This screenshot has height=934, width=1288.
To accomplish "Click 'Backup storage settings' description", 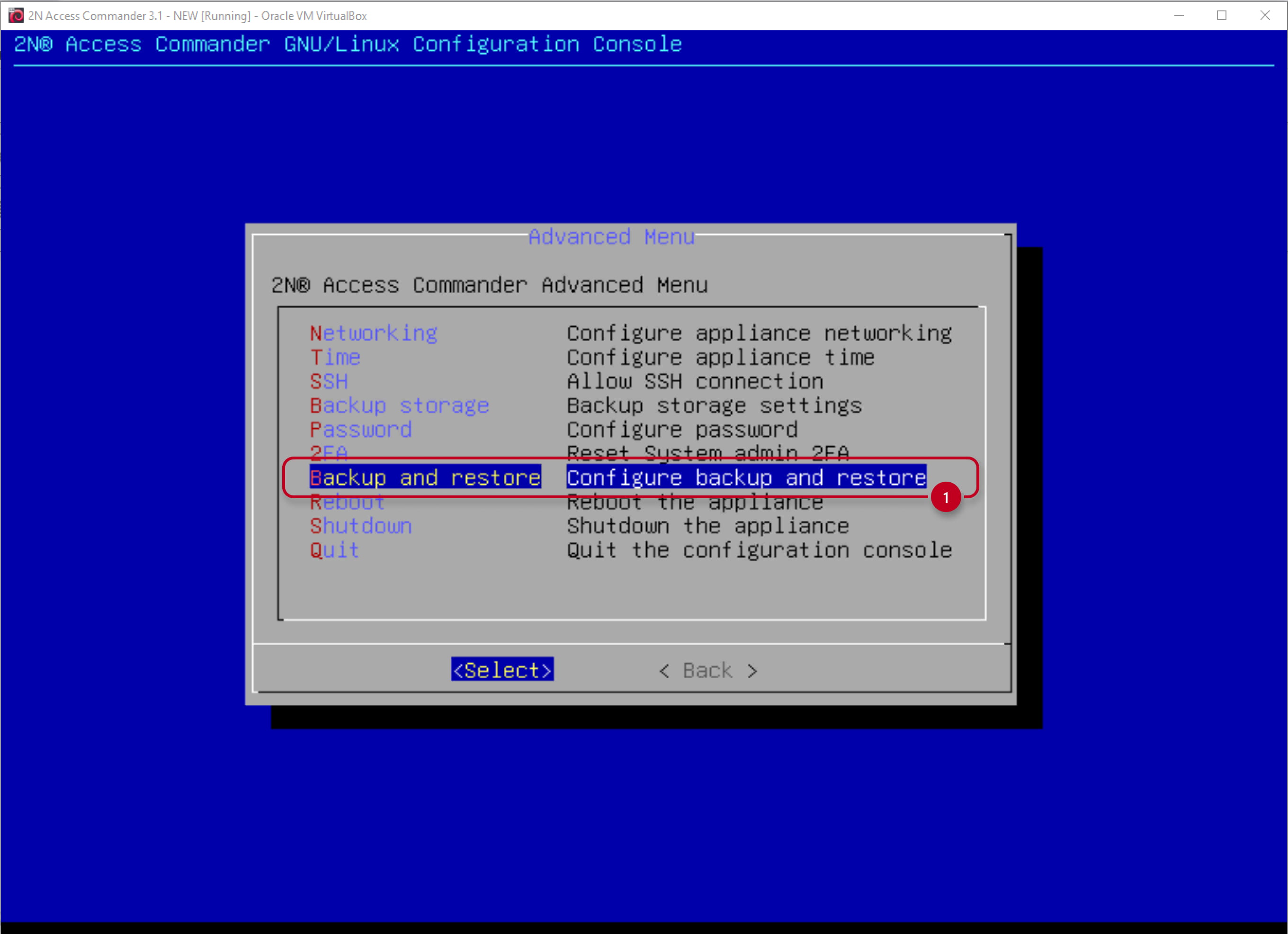I will [x=715, y=405].
